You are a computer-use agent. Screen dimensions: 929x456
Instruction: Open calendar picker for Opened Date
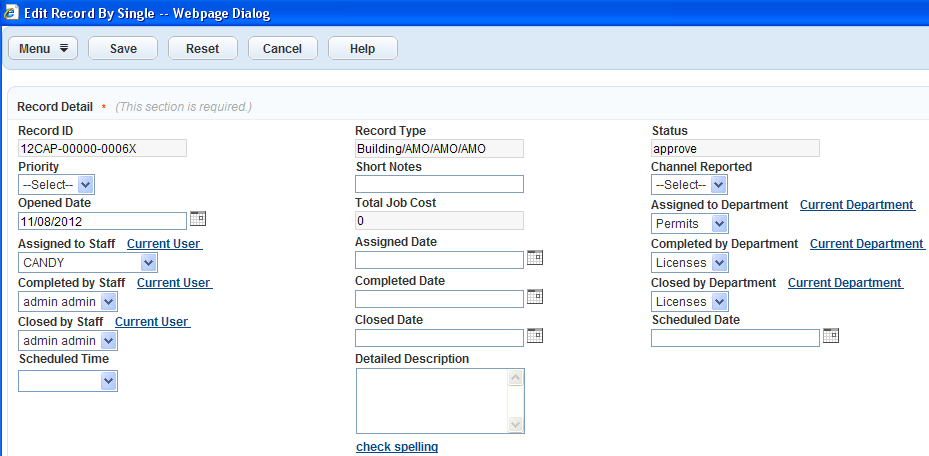point(197,219)
